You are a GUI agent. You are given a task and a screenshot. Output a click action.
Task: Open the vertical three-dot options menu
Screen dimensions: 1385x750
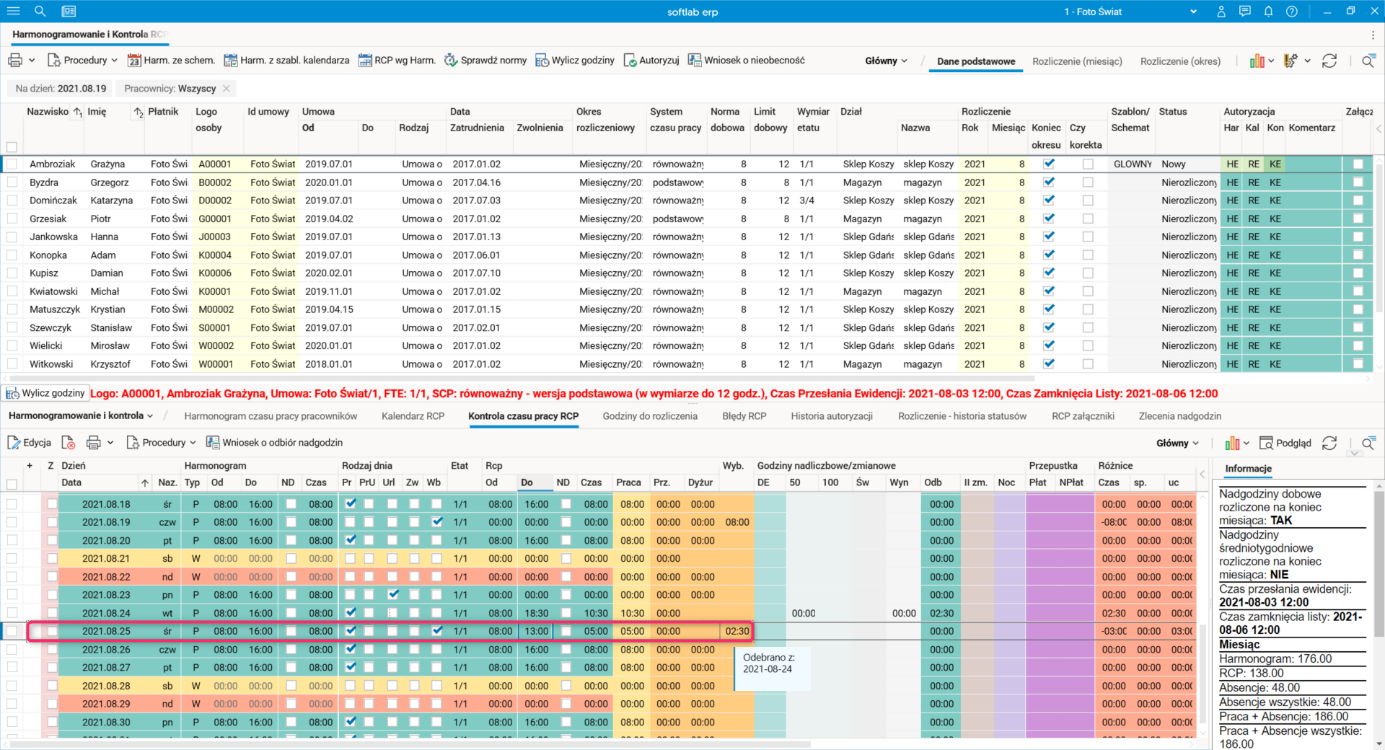tap(1372, 35)
